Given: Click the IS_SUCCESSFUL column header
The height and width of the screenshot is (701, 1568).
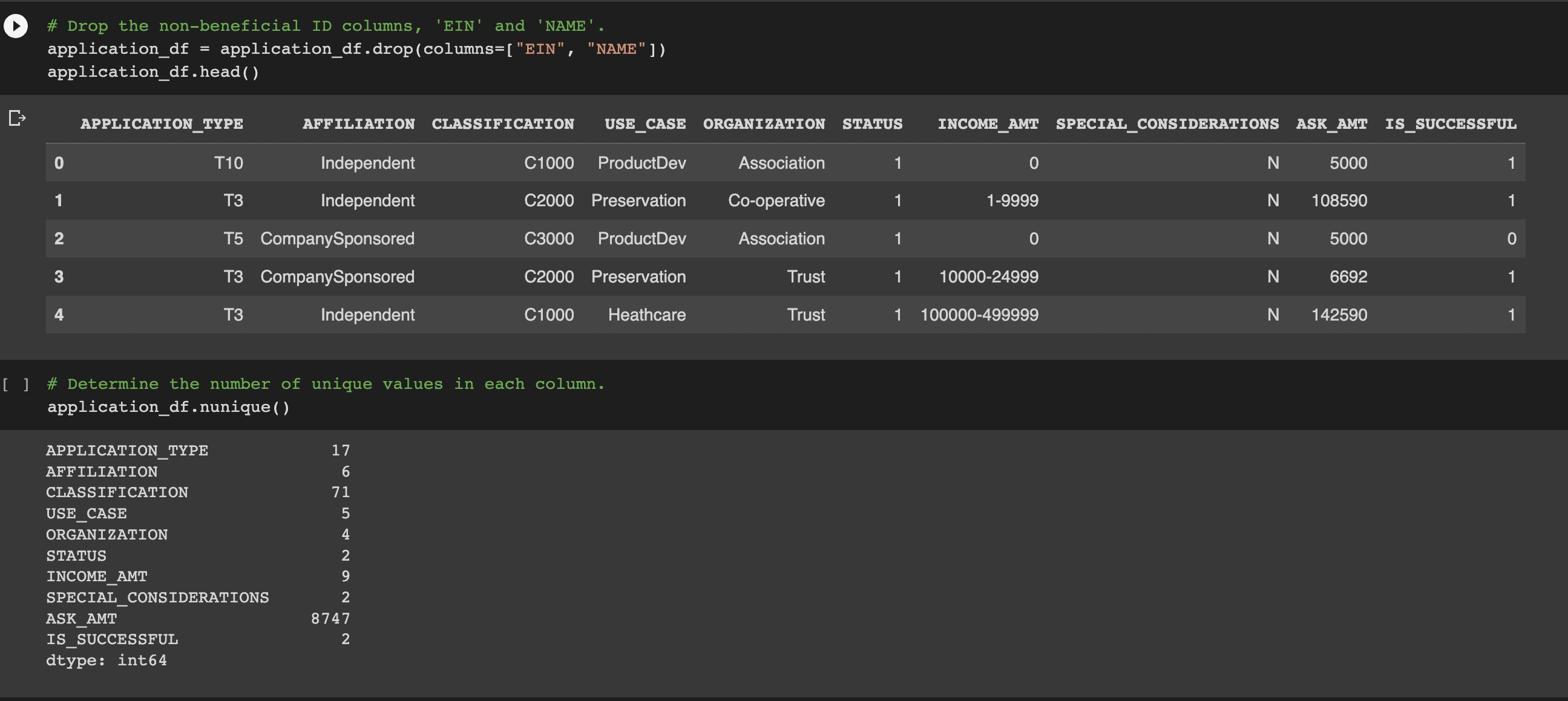Looking at the screenshot, I should 1451,124.
